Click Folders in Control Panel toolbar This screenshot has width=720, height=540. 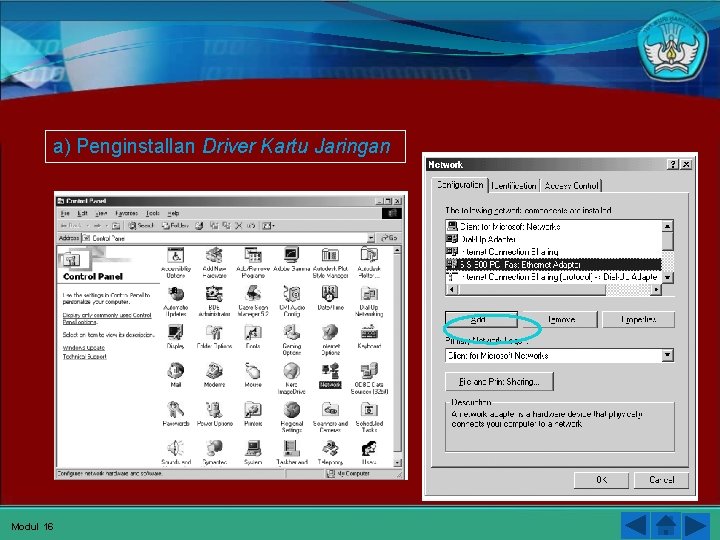pos(175,225)
